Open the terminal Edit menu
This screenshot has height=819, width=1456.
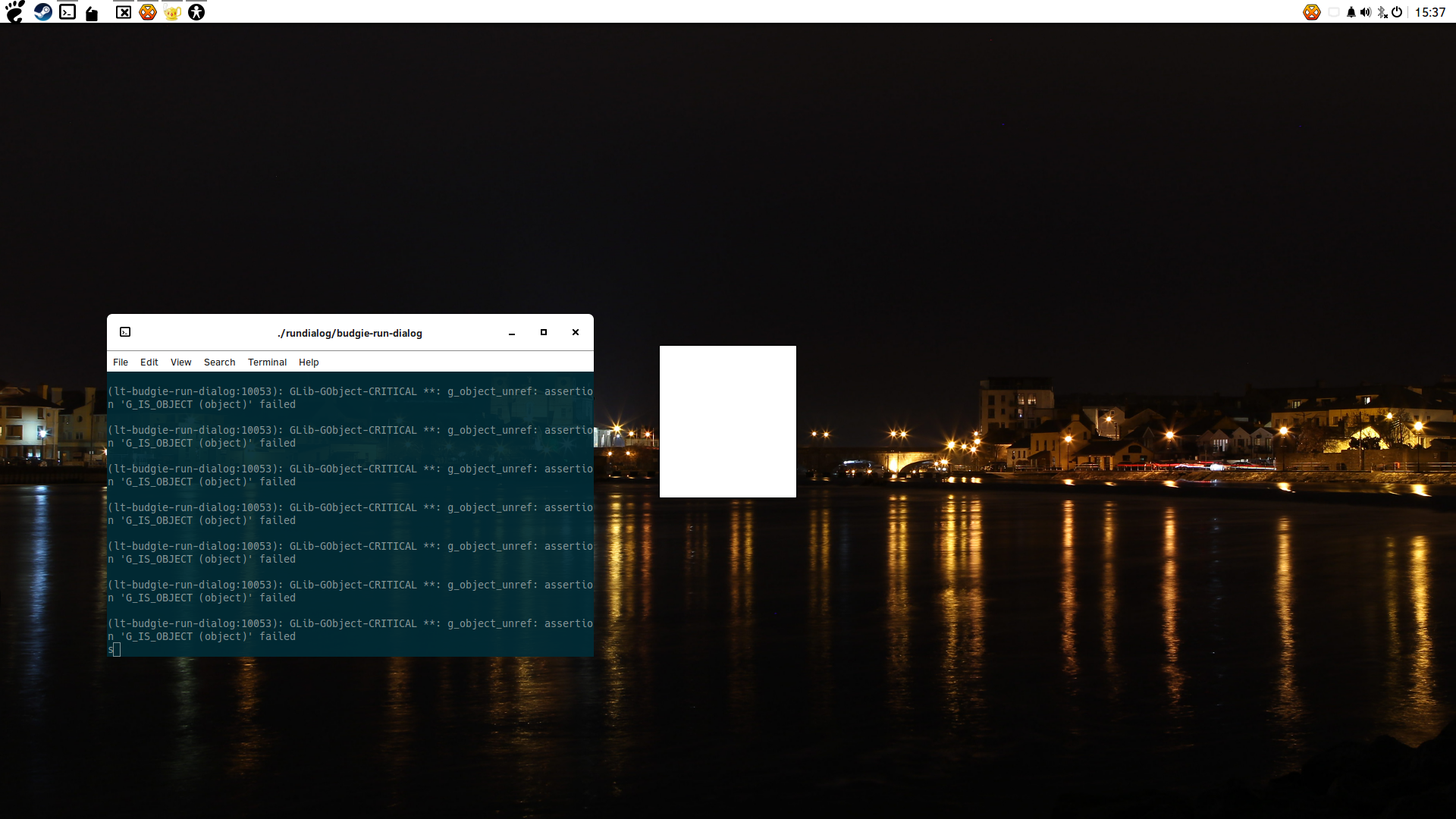149,362
